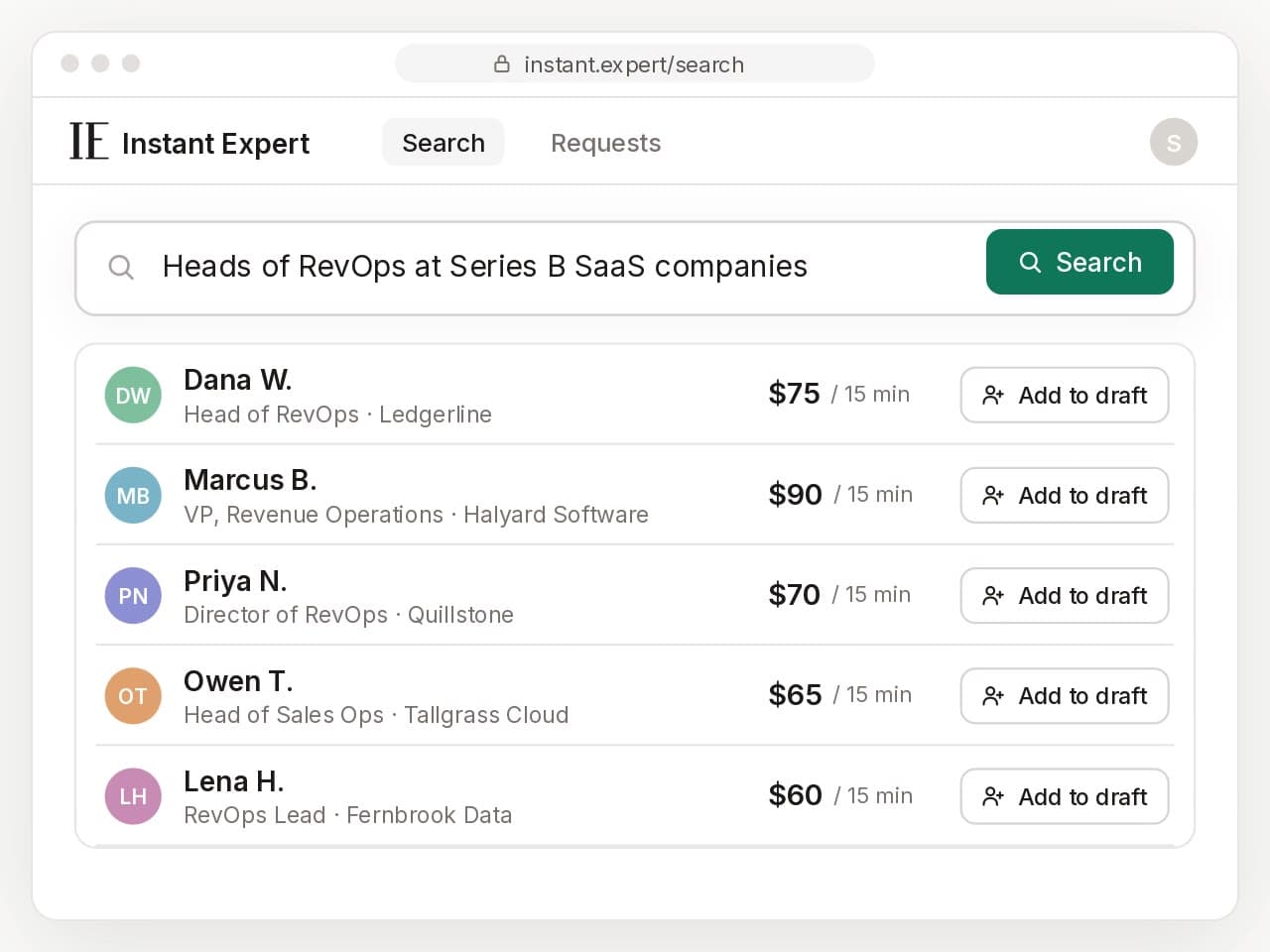Select the name Marcus B.
Image resolution: width=1270 pixels, height=952 pixels.
pyautogui.click(x=250, y=480)
